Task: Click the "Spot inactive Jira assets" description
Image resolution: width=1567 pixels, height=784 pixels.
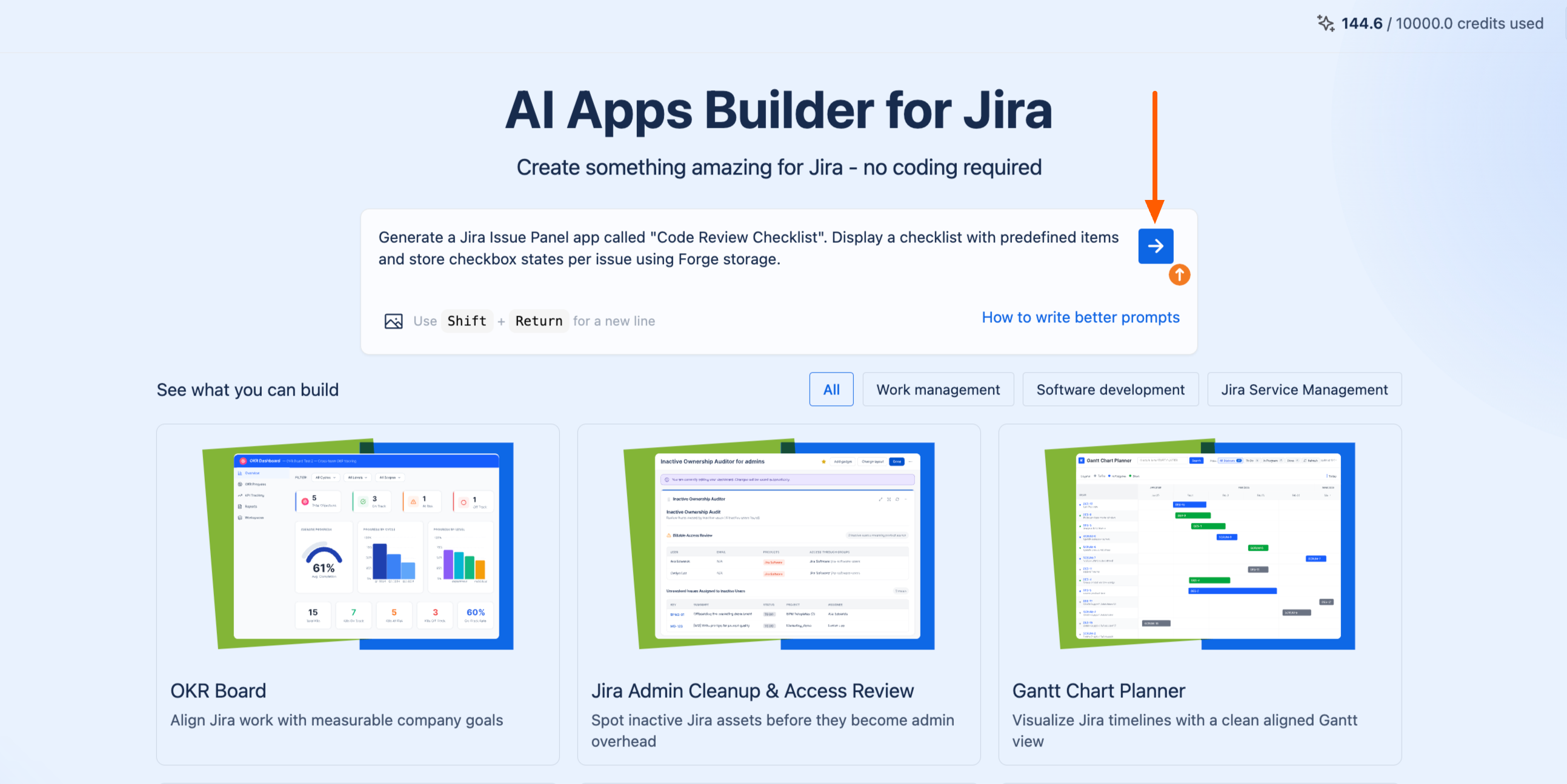Action: coord(773,731)
